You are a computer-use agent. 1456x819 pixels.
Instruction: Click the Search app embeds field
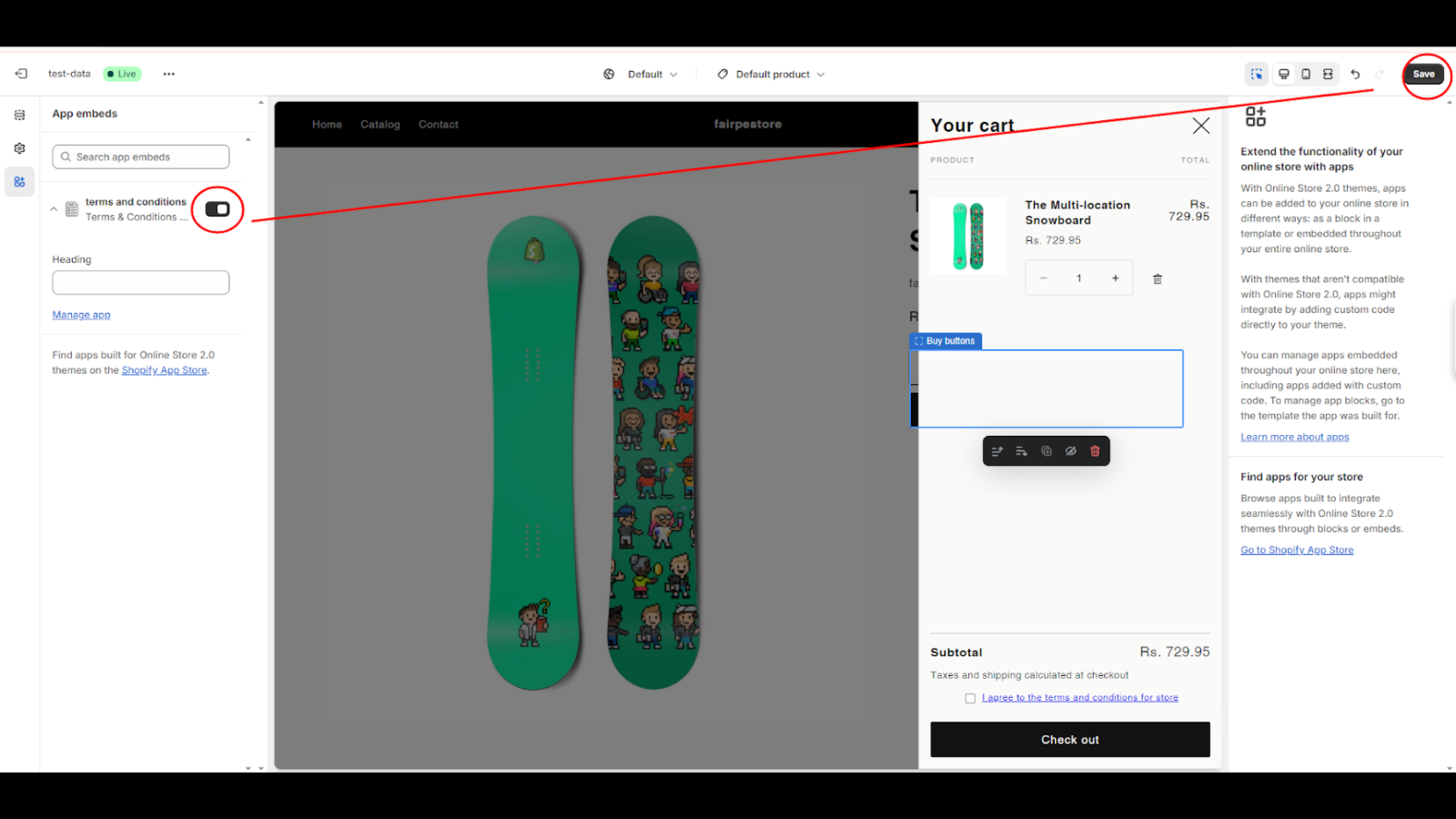click(140, 157)
